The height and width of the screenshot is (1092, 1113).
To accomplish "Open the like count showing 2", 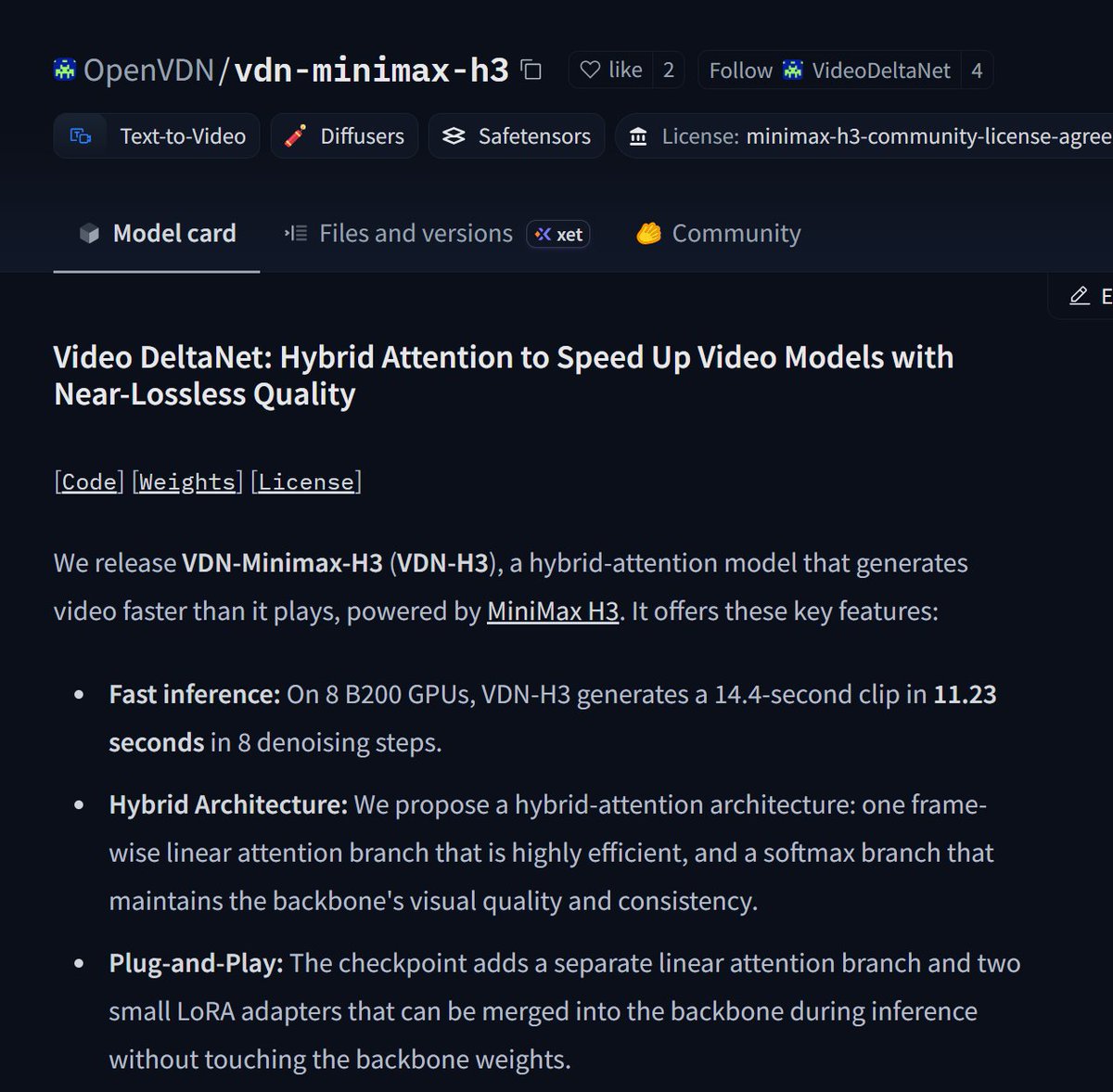I will [x=669, y=70].
